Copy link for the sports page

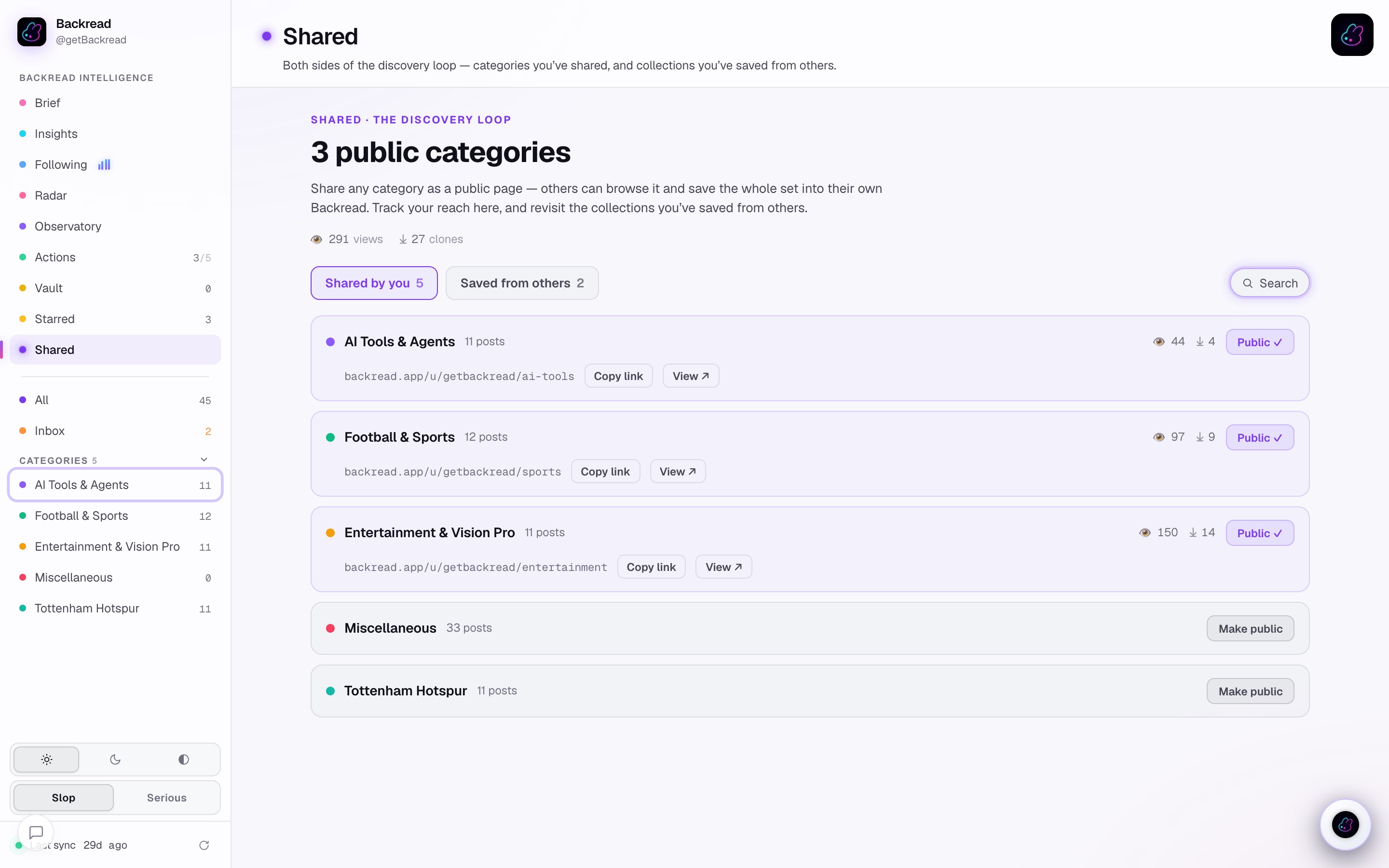[605, 471]
